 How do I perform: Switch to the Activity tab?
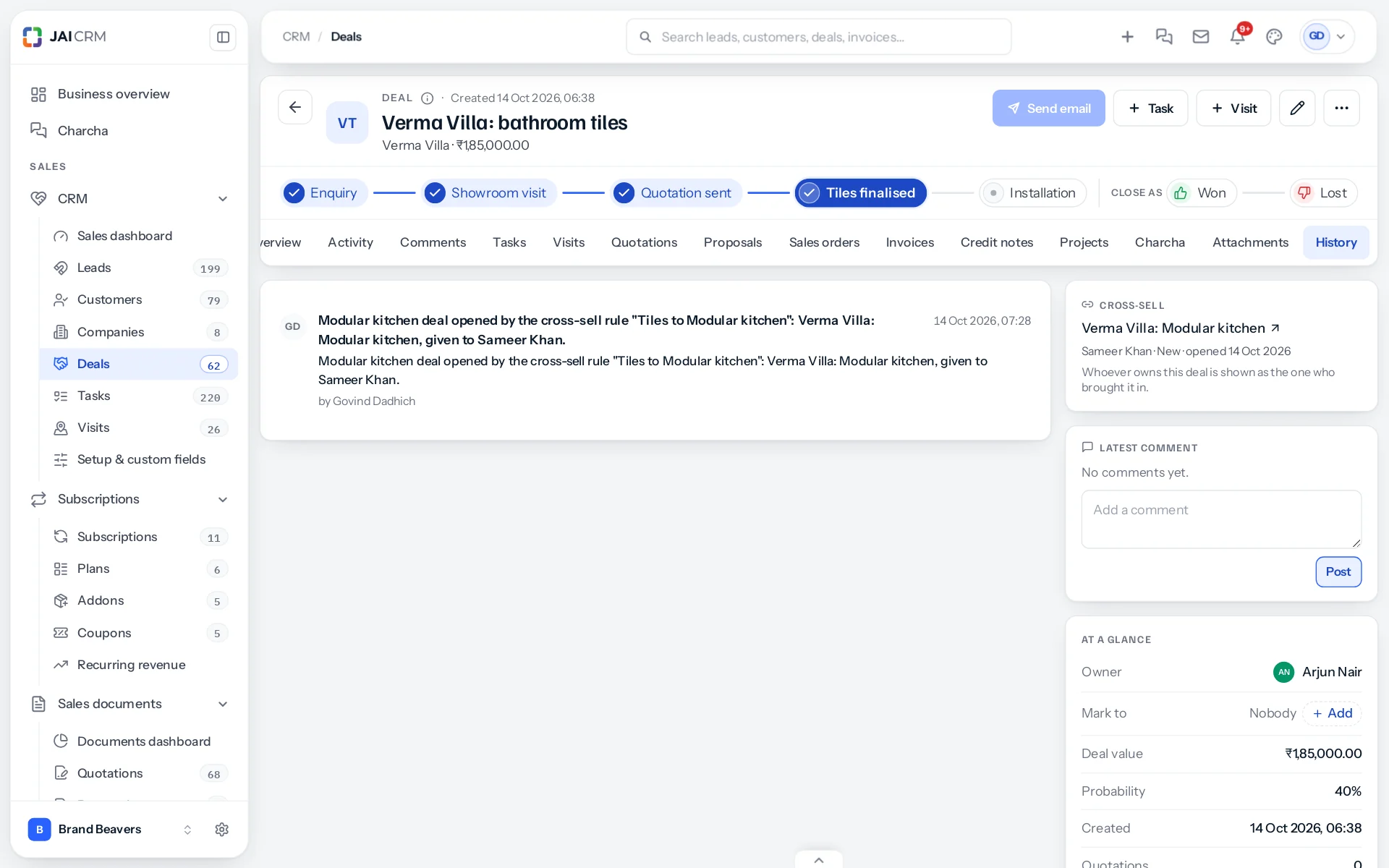tap(350, 242)
